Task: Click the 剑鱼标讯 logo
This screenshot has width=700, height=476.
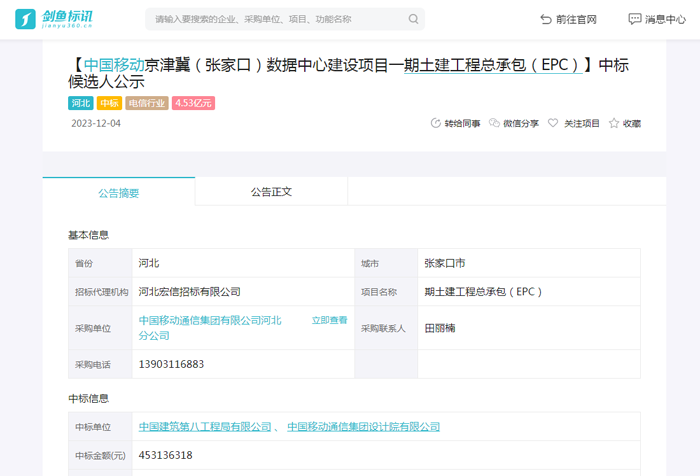Action: pos(54,19)
